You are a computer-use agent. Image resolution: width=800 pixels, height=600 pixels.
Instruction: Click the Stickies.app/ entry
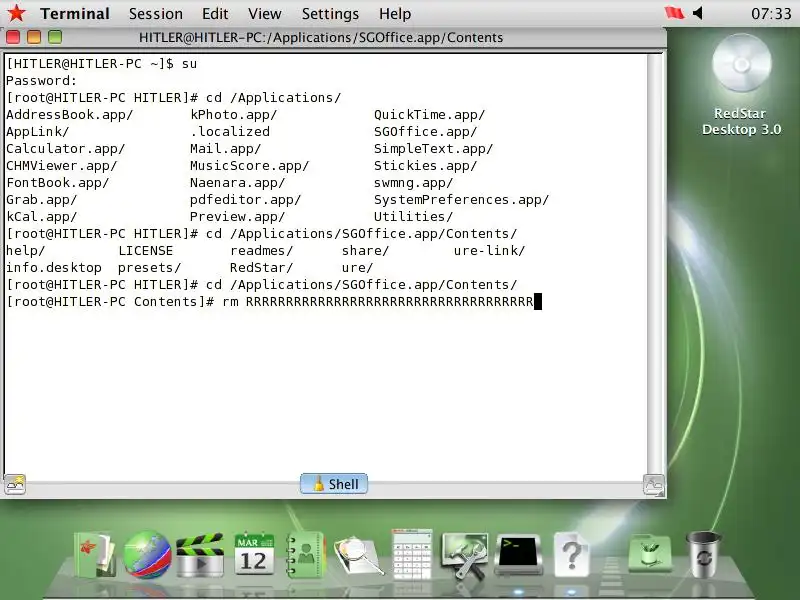[425, 166]
